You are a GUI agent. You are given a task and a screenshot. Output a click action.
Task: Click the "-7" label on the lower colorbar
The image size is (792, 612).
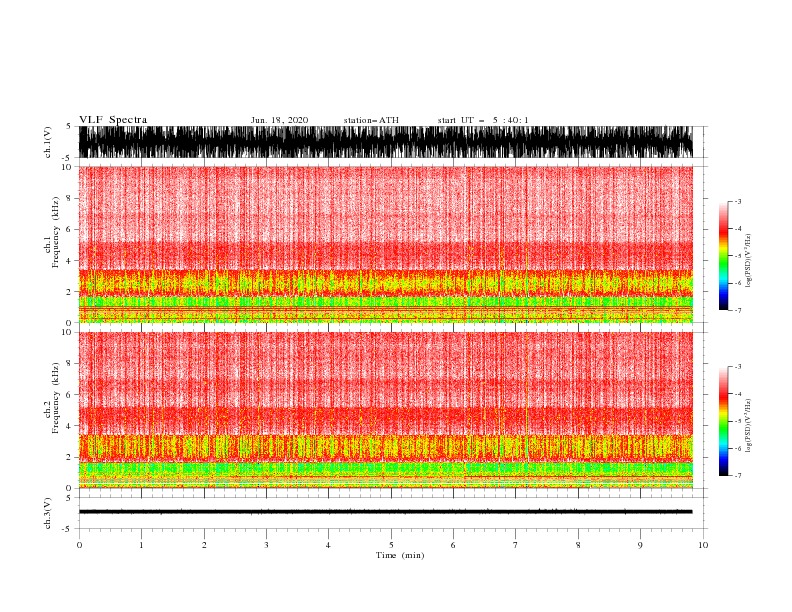click(x=737, y=476)
